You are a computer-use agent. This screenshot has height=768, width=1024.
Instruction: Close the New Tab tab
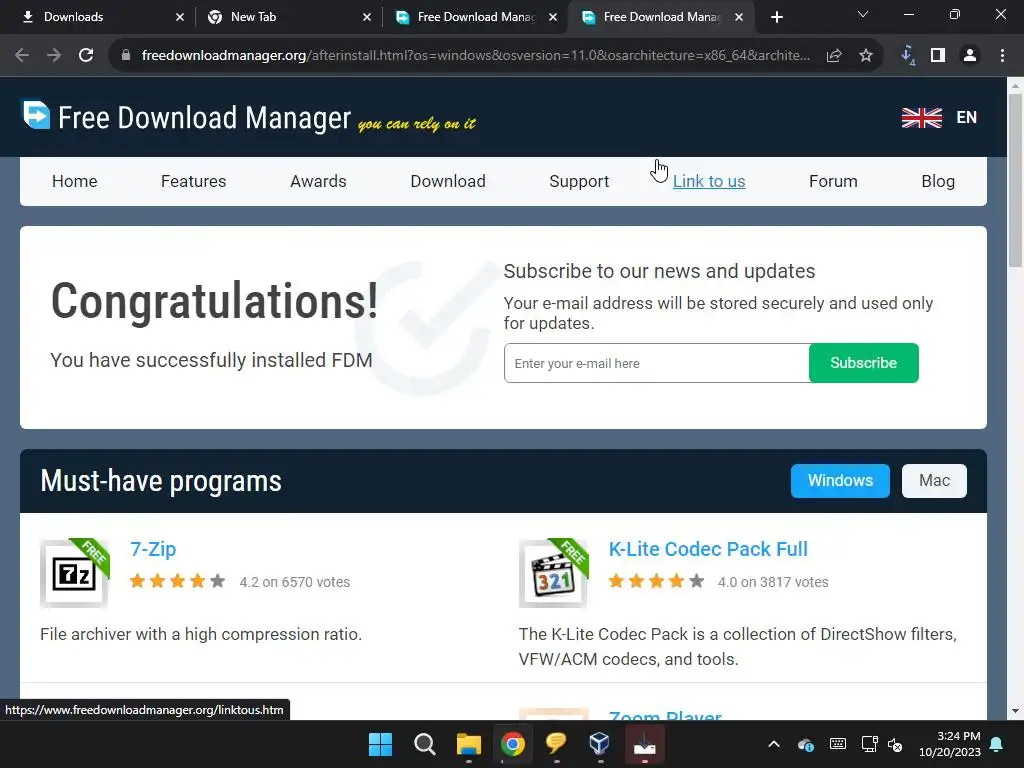point(367,17)
